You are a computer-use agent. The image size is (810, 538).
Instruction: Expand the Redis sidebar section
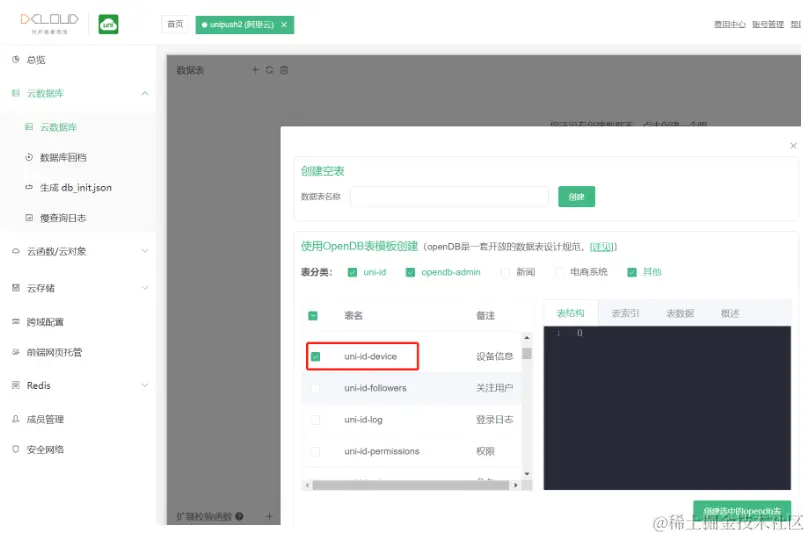coord(145,385)
